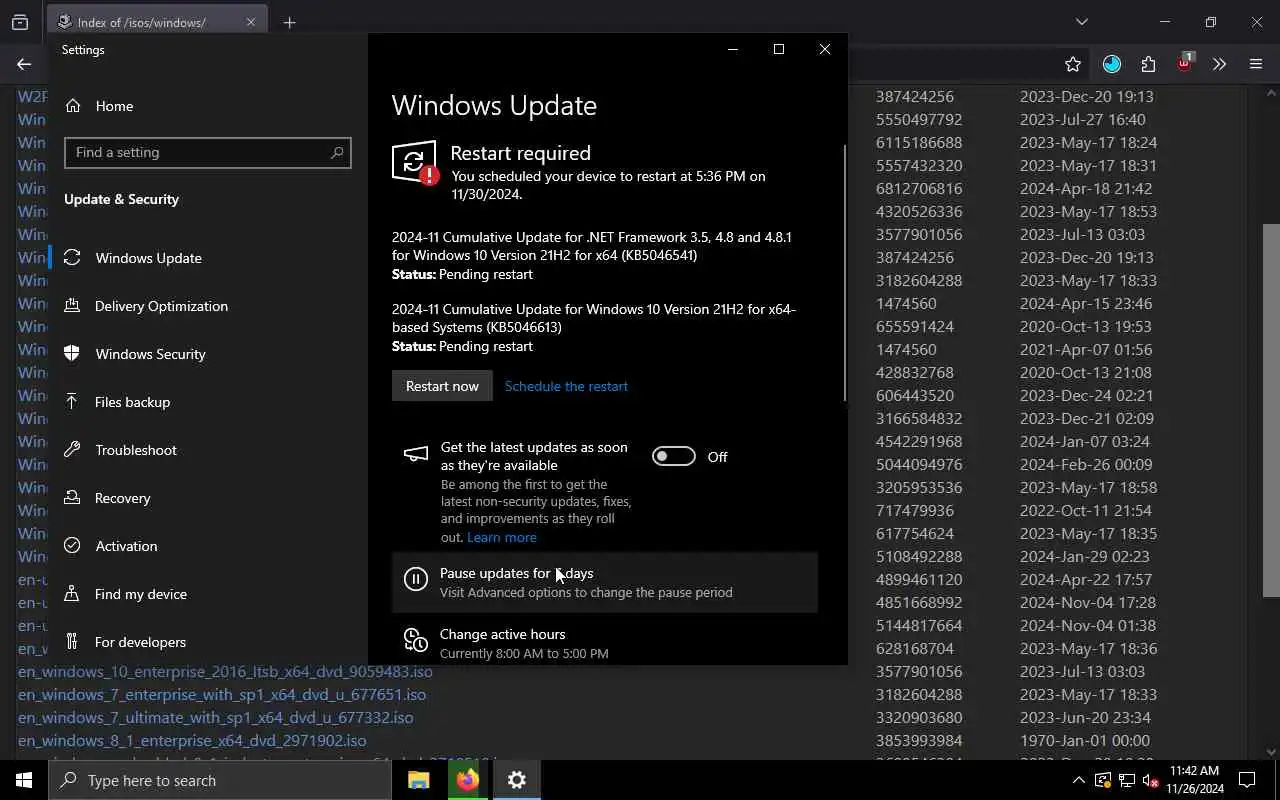Open en_windows_10_enterprise_2016_ltsb ISO link
This screenshot has width=1280, height=800.
[x=225, y=671]
